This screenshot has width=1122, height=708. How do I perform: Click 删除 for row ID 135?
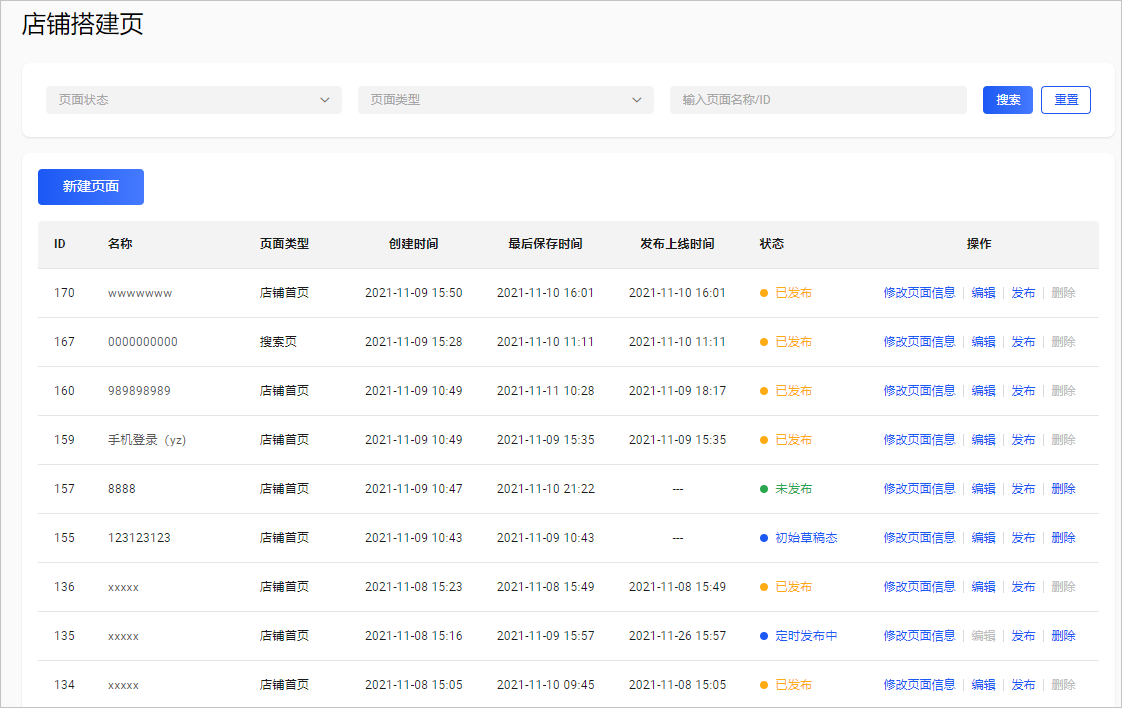1063,636
